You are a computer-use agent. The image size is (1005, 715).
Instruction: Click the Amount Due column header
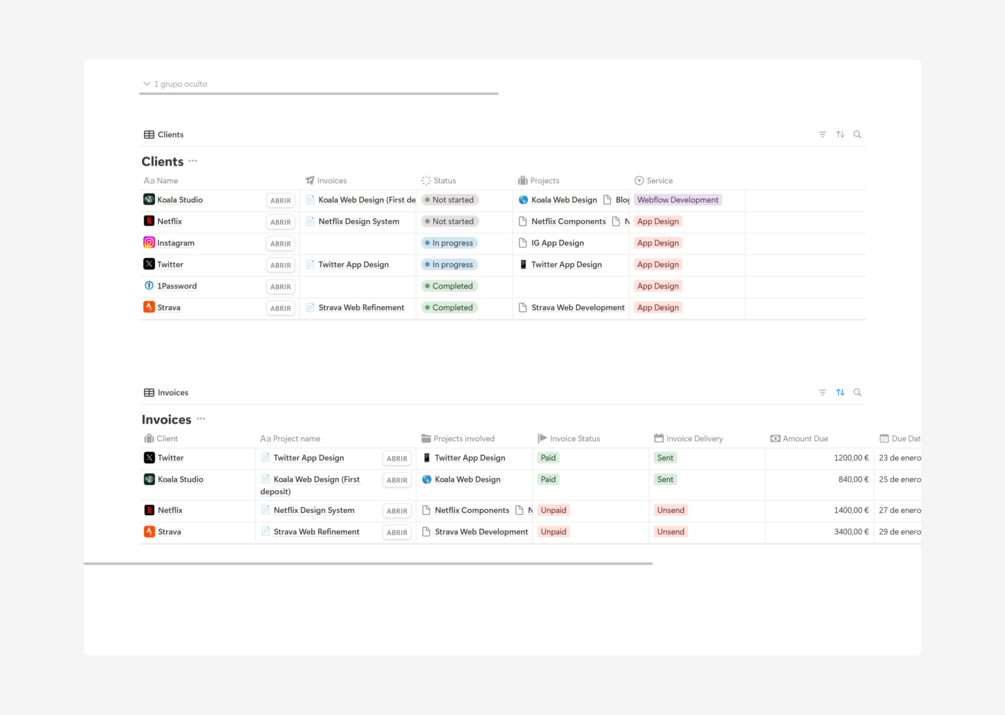tap(799, 439)
